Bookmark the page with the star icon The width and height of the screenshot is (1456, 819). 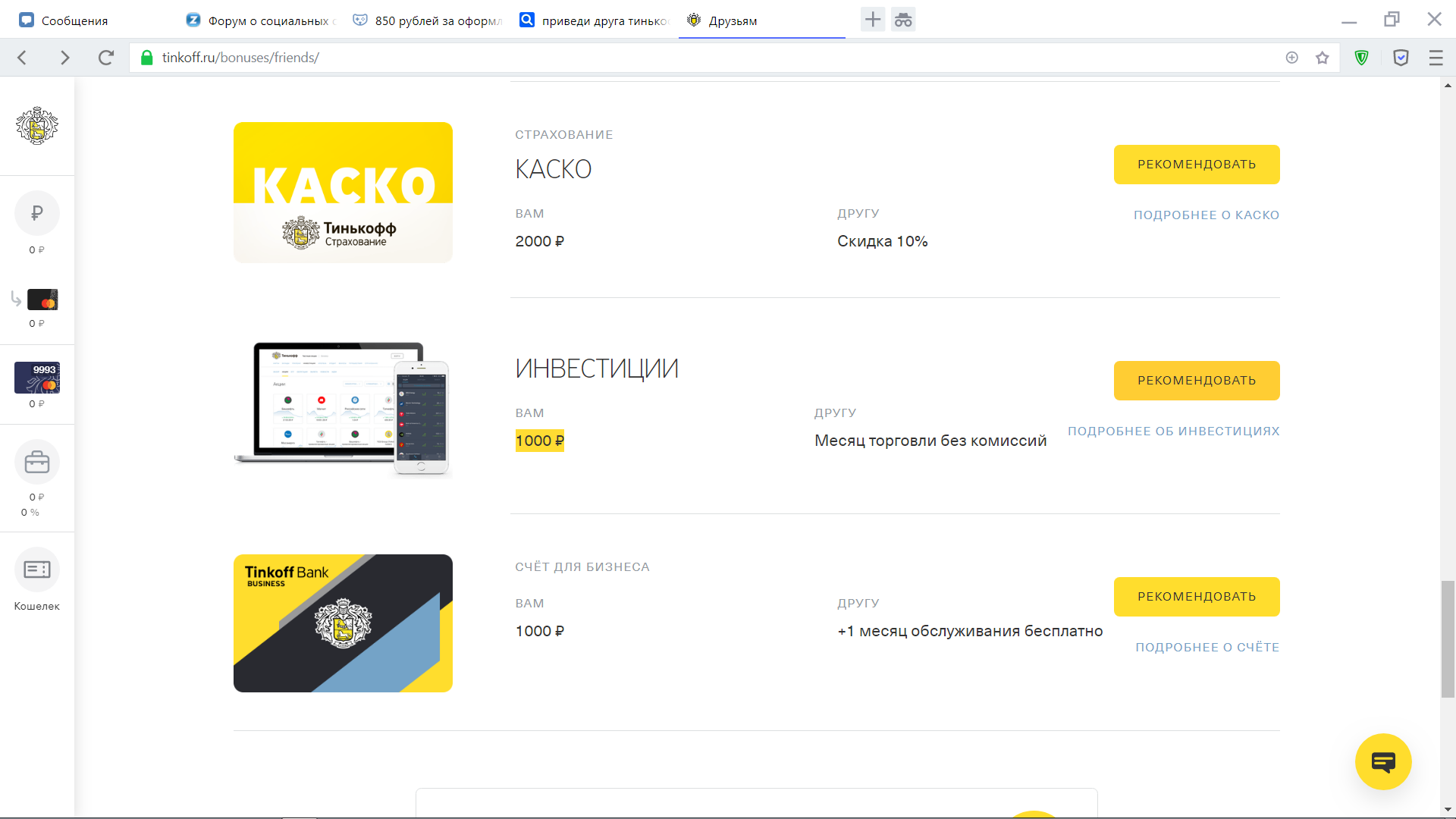1323,58
